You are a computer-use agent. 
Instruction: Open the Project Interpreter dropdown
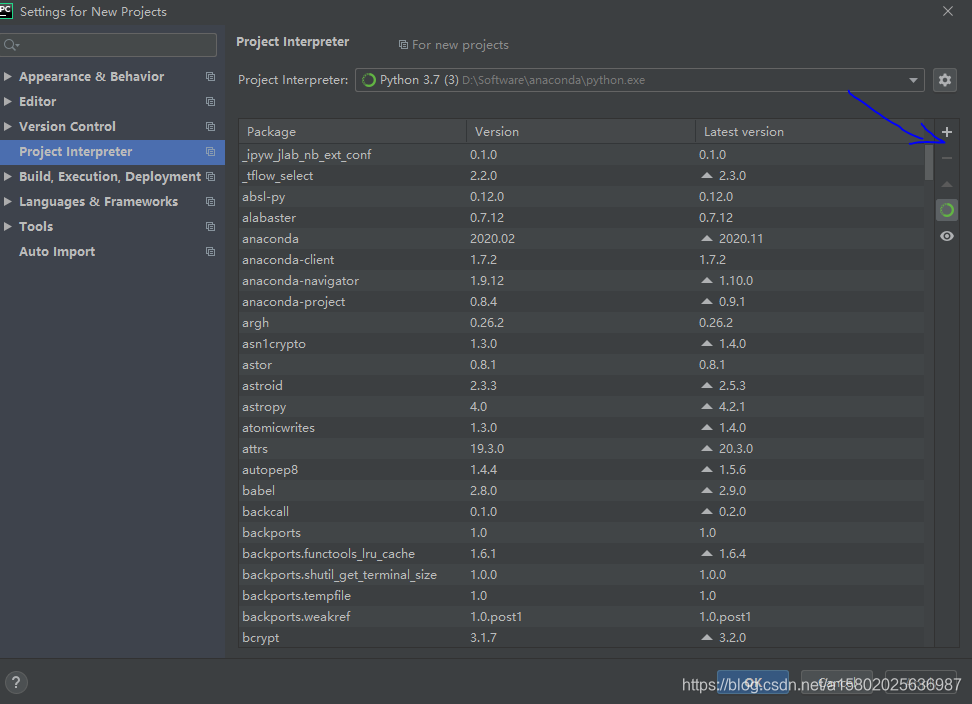click(640, 80)
